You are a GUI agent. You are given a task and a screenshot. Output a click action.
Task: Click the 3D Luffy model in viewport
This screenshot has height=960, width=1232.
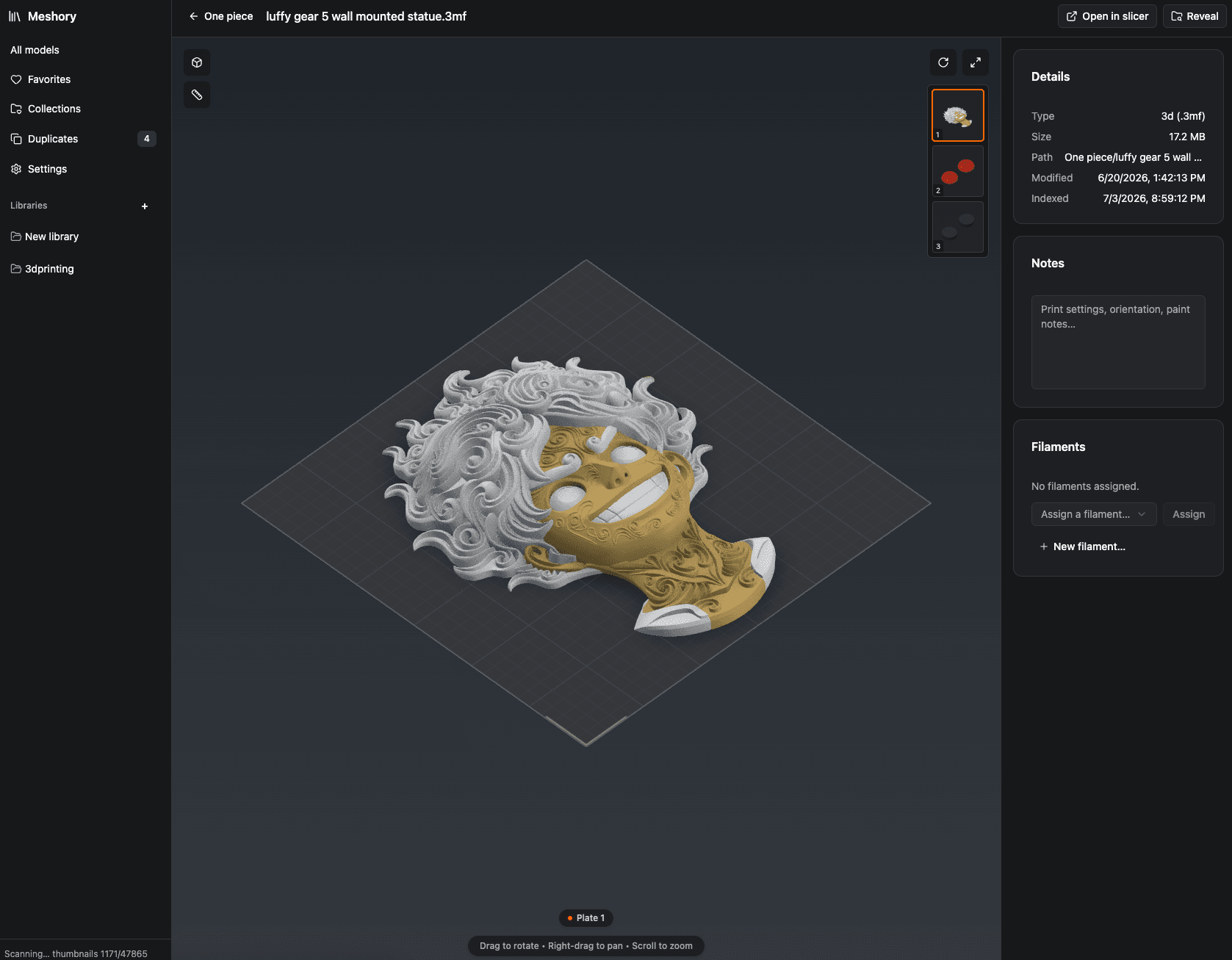[578, 495]
